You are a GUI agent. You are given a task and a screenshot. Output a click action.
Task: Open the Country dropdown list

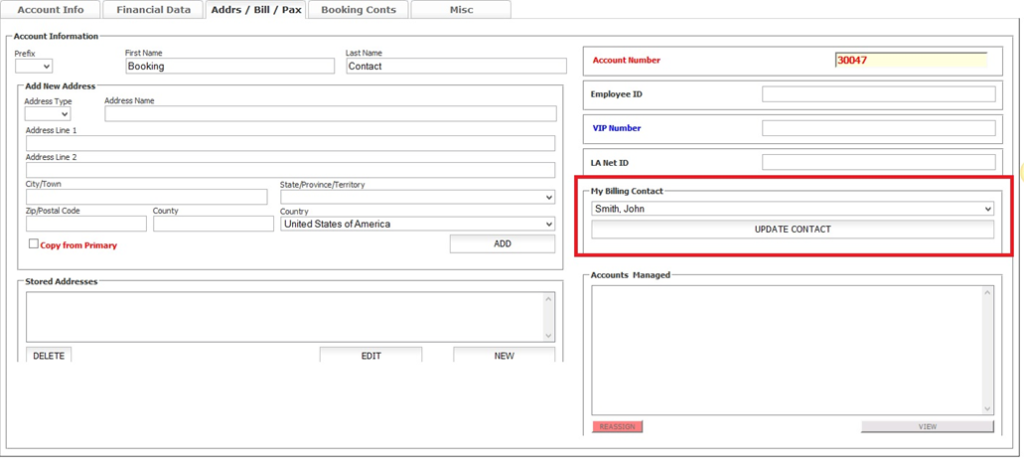click(417, 224)
